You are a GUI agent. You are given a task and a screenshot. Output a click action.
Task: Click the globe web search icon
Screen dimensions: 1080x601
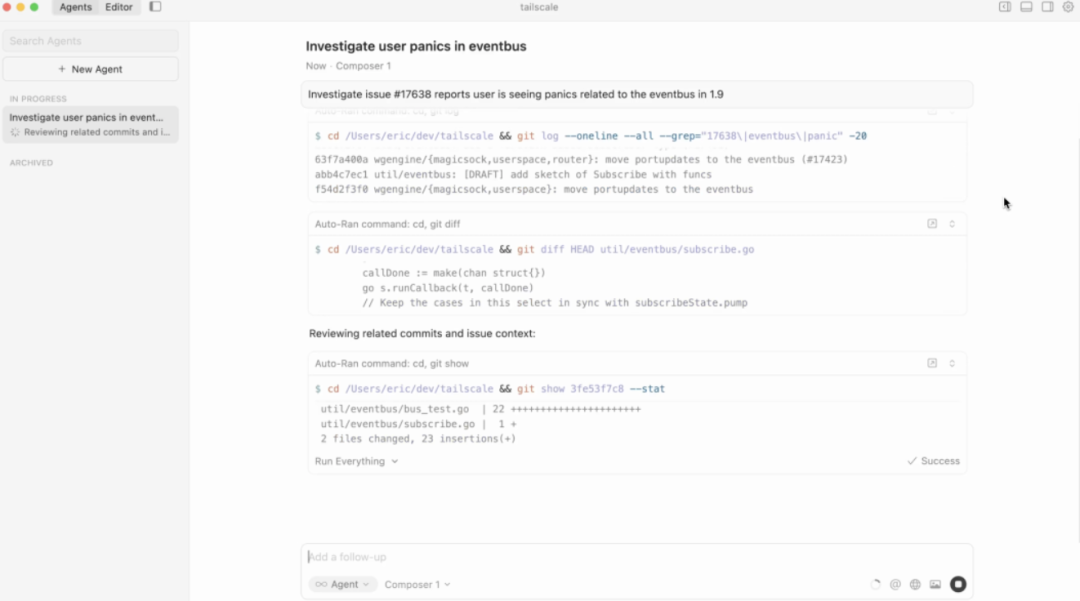[915, 584]
